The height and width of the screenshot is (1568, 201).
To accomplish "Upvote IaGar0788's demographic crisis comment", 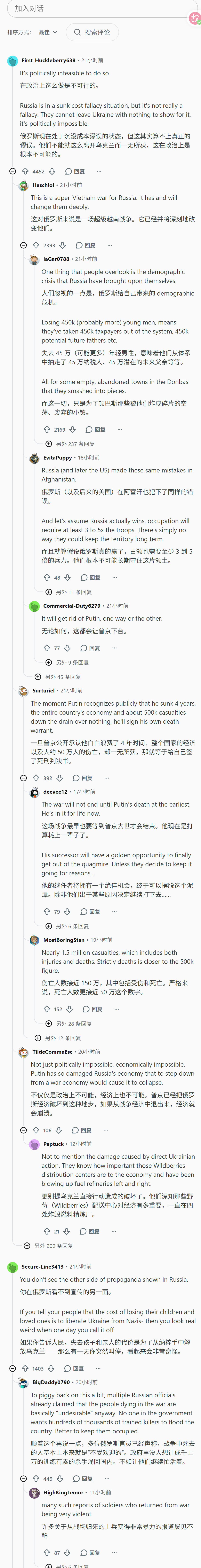I will pyautogui.click(x=47, y=429).
